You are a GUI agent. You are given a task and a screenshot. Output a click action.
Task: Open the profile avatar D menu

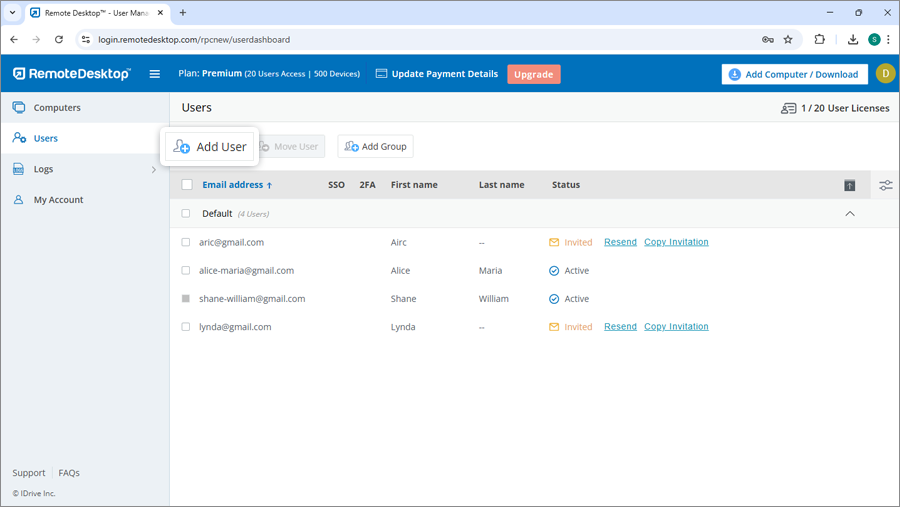pos(885,73)
